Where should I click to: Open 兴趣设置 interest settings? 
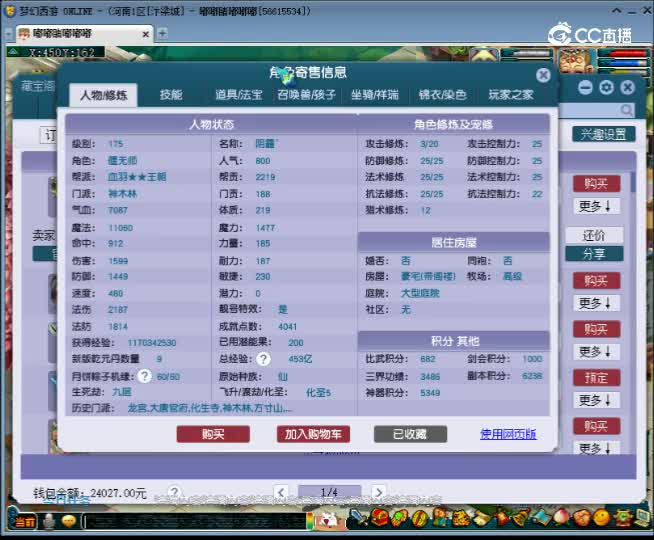click(604, 134)
